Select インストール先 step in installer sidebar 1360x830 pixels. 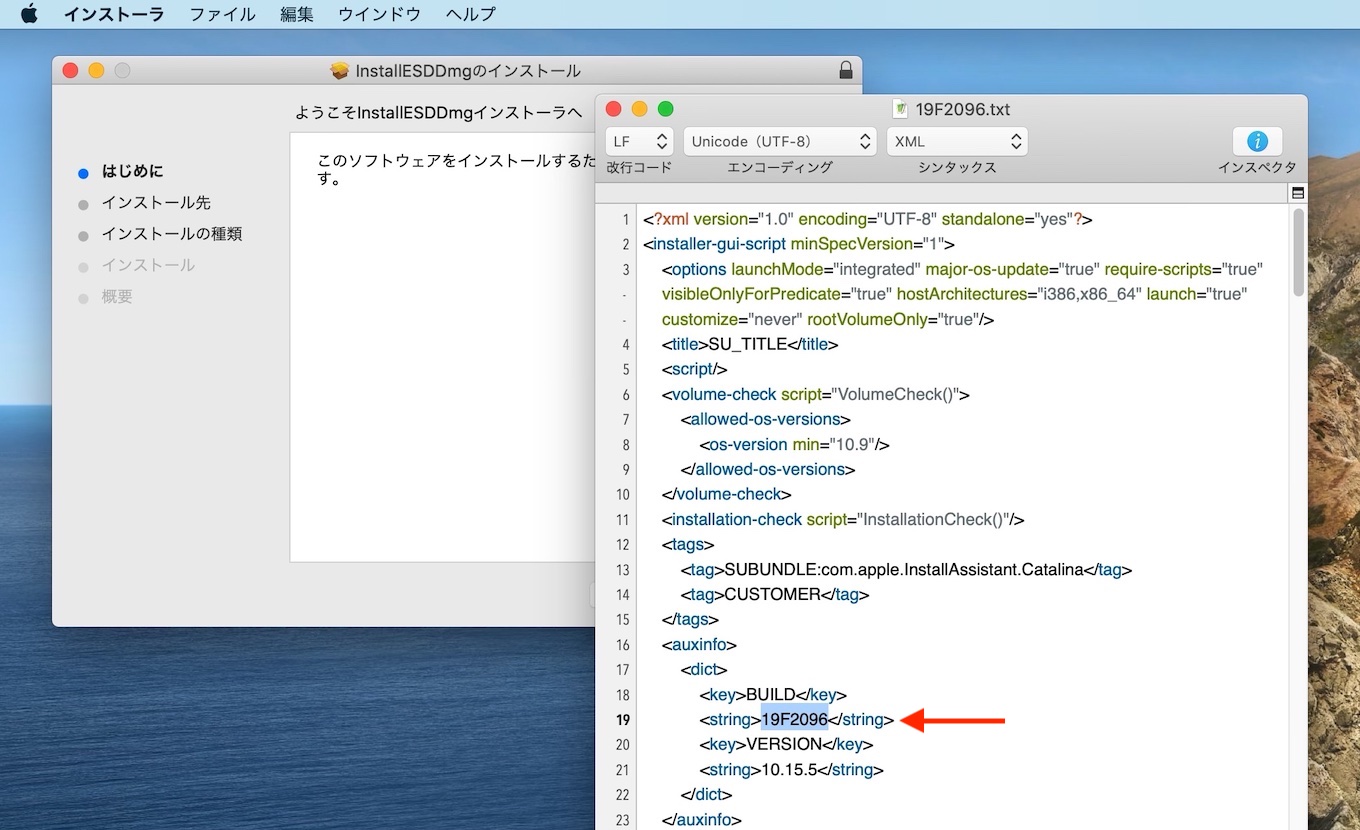pos(156,203)
